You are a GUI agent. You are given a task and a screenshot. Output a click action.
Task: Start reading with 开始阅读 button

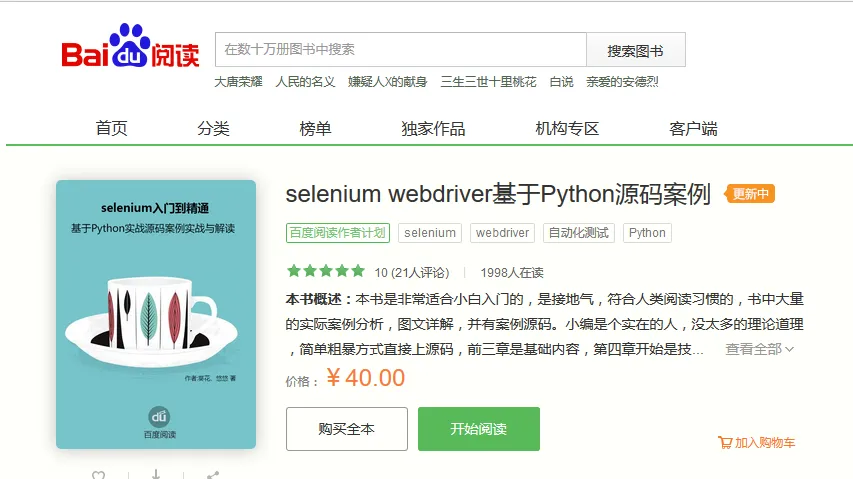point(479,429)
